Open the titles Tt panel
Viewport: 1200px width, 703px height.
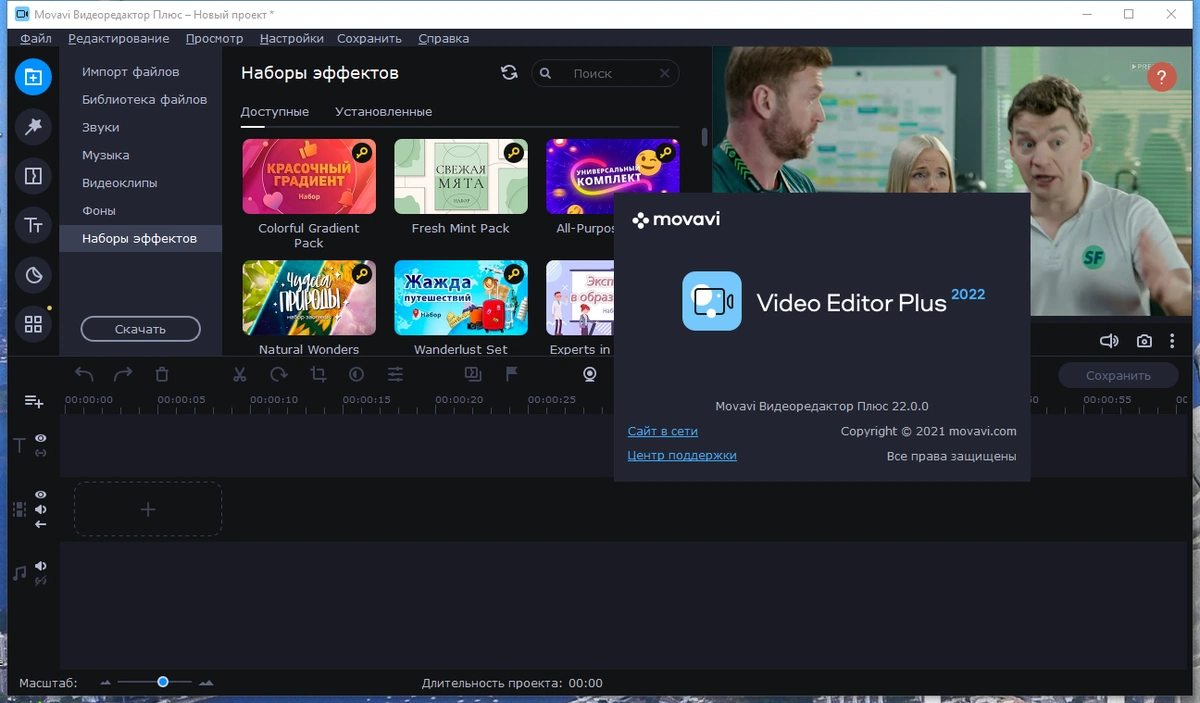point(33,226)
